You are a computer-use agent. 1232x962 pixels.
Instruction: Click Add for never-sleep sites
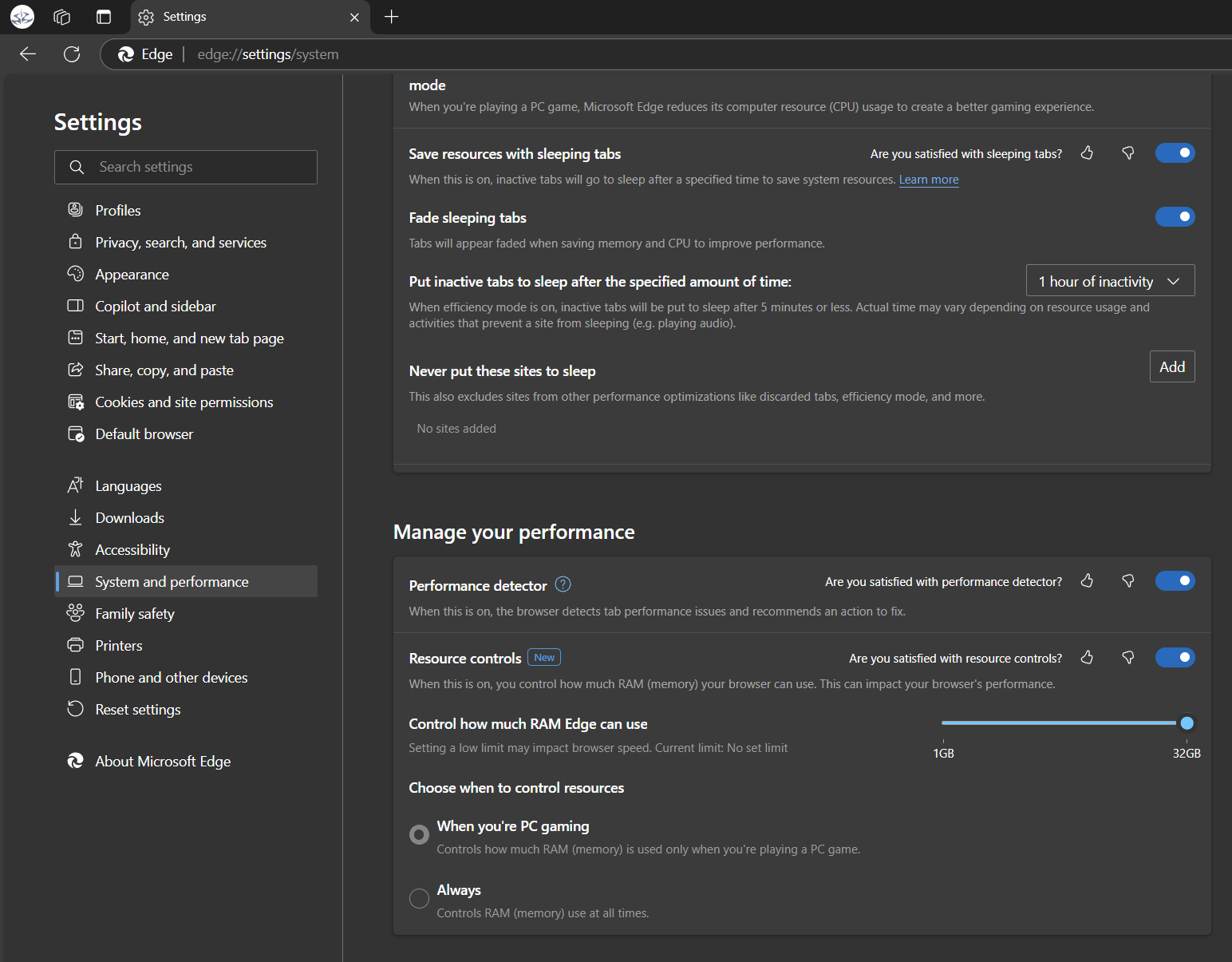click(x=1172, y=366)
